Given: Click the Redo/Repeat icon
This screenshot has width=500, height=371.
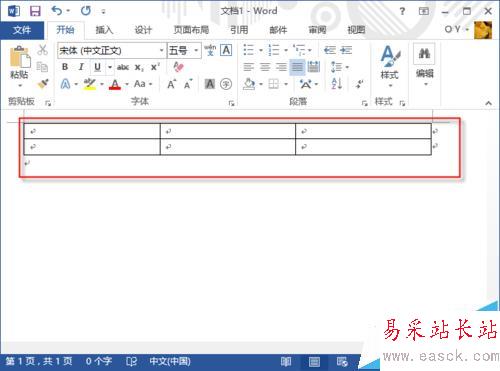Looking at the screenshot, I should (x=86, y=11).
